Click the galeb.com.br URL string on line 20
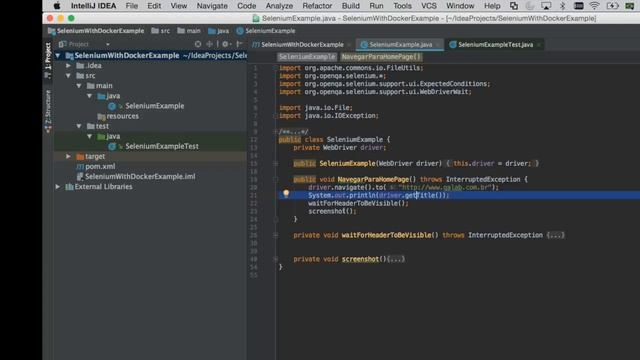Viewport: 640px width, 360px height. tap(445, 187)
